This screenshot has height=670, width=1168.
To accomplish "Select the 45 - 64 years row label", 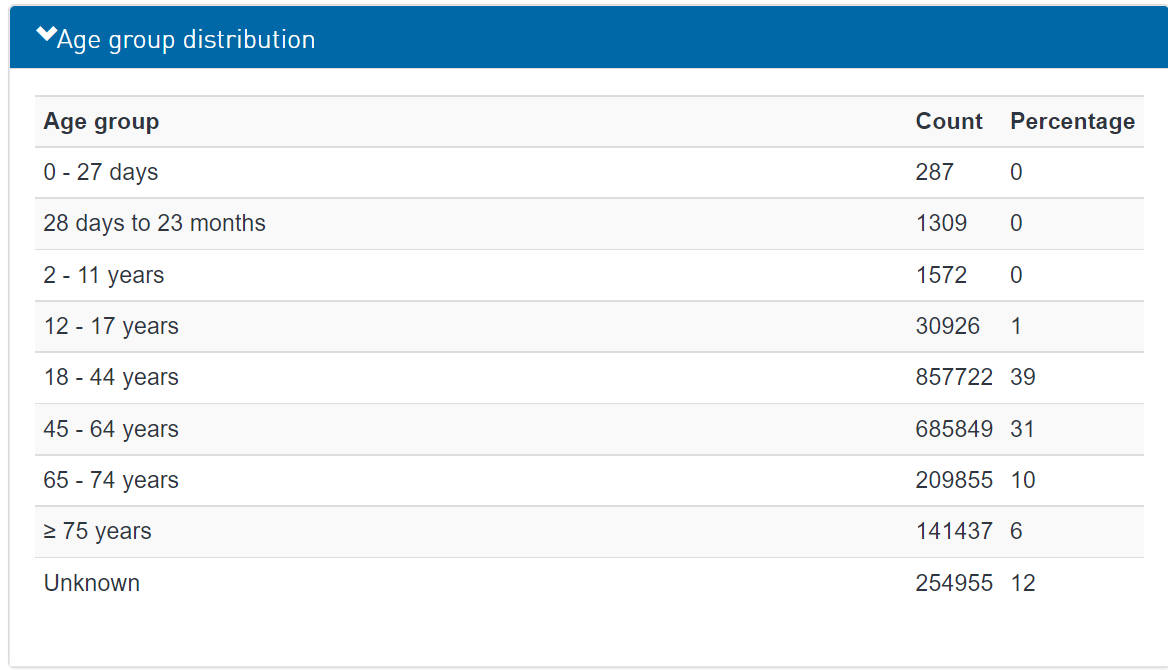I will [x=111, y=429].
